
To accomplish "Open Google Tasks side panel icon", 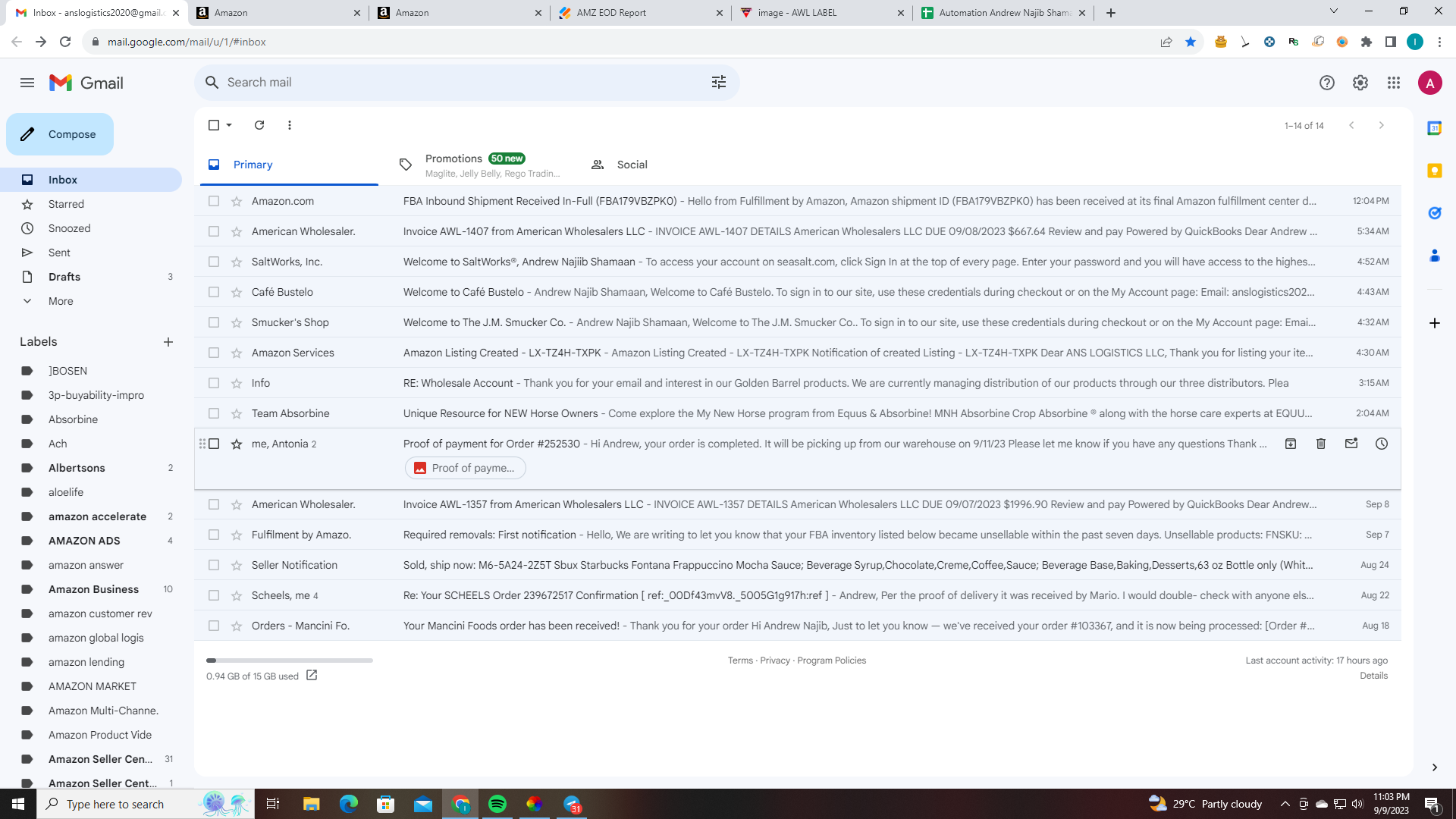I will point(1435,213).
